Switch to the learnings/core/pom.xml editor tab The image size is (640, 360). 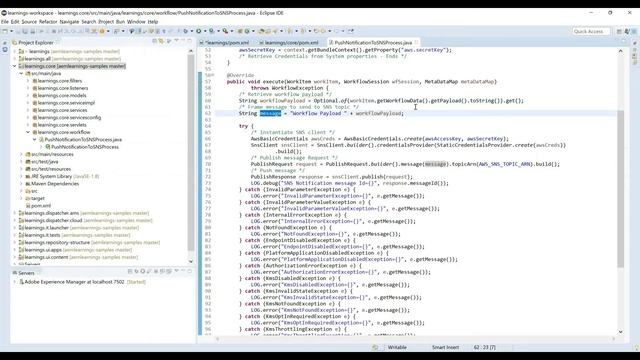point(291,42)
